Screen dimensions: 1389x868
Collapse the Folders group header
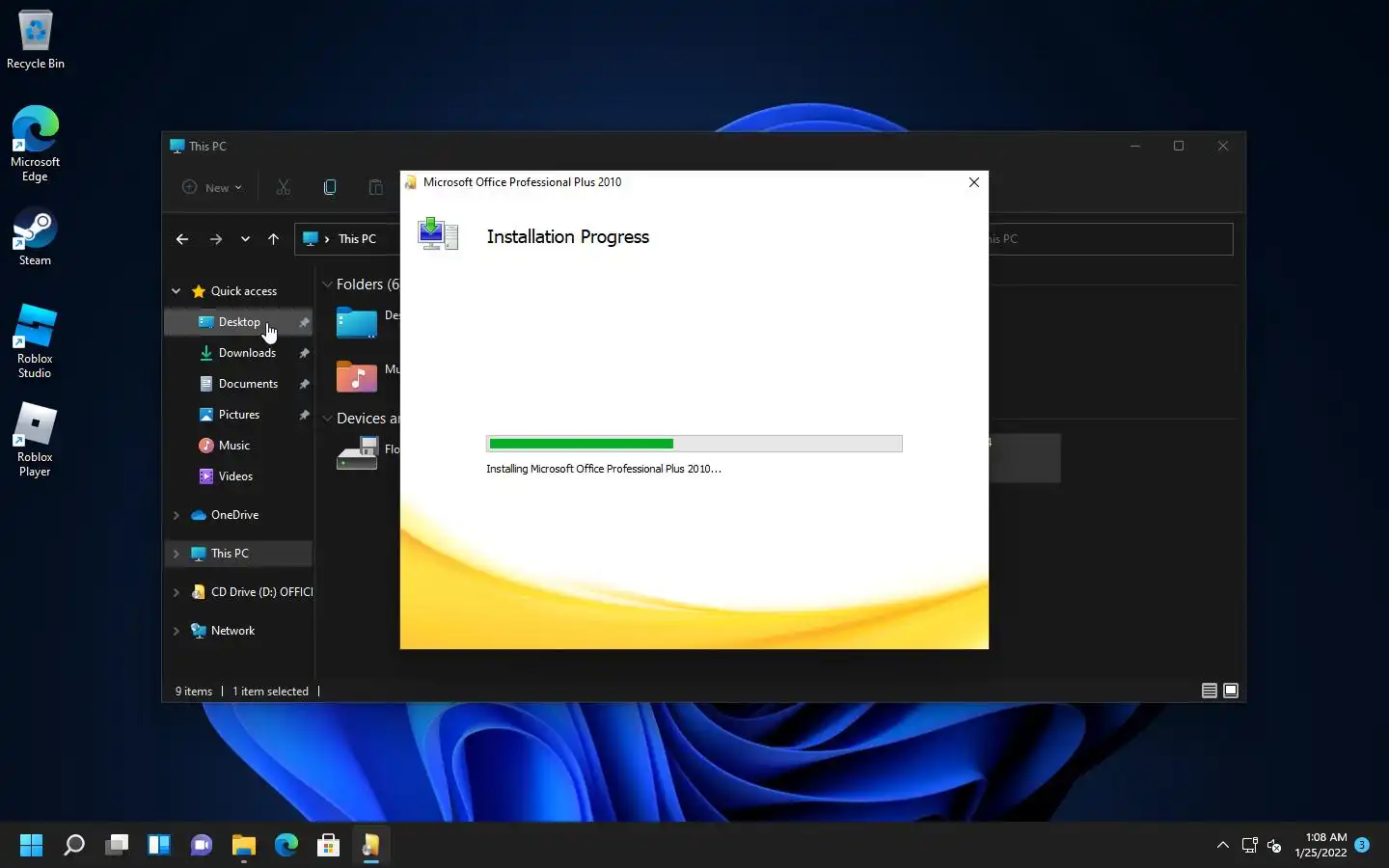coord(327,285)
